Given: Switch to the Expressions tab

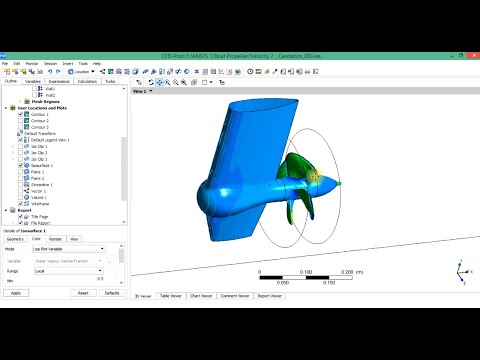Looking at the screenshot, I should tap(59, 81).
